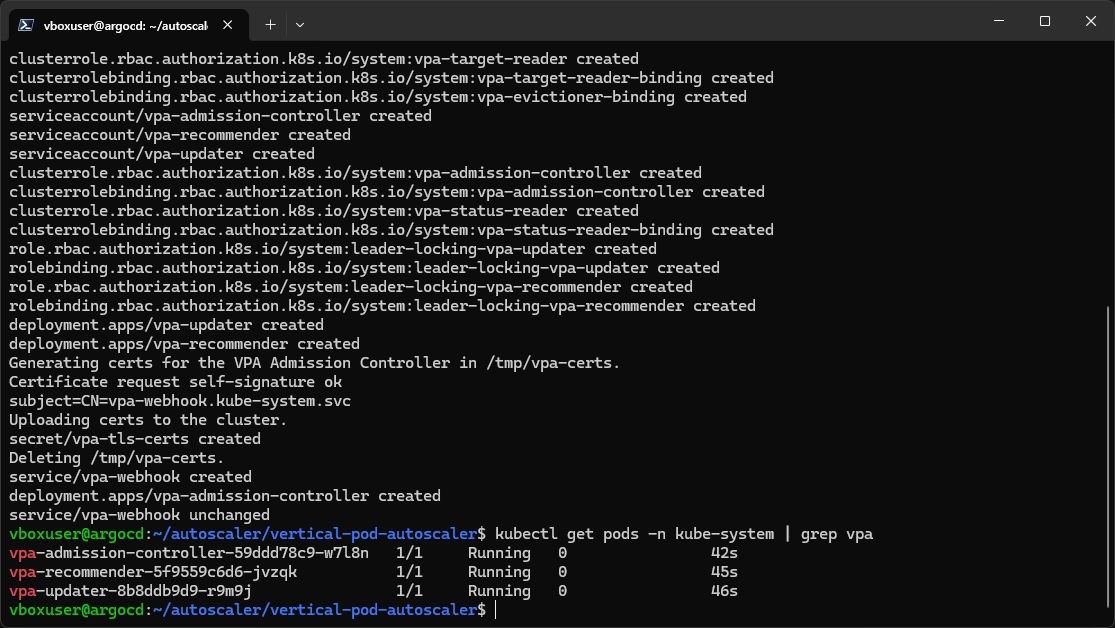Screen dimensions: 1115x628
Task: Click 'deployment.apps/vpa-admission-controller created' line
Action: [x=225, y=496]
